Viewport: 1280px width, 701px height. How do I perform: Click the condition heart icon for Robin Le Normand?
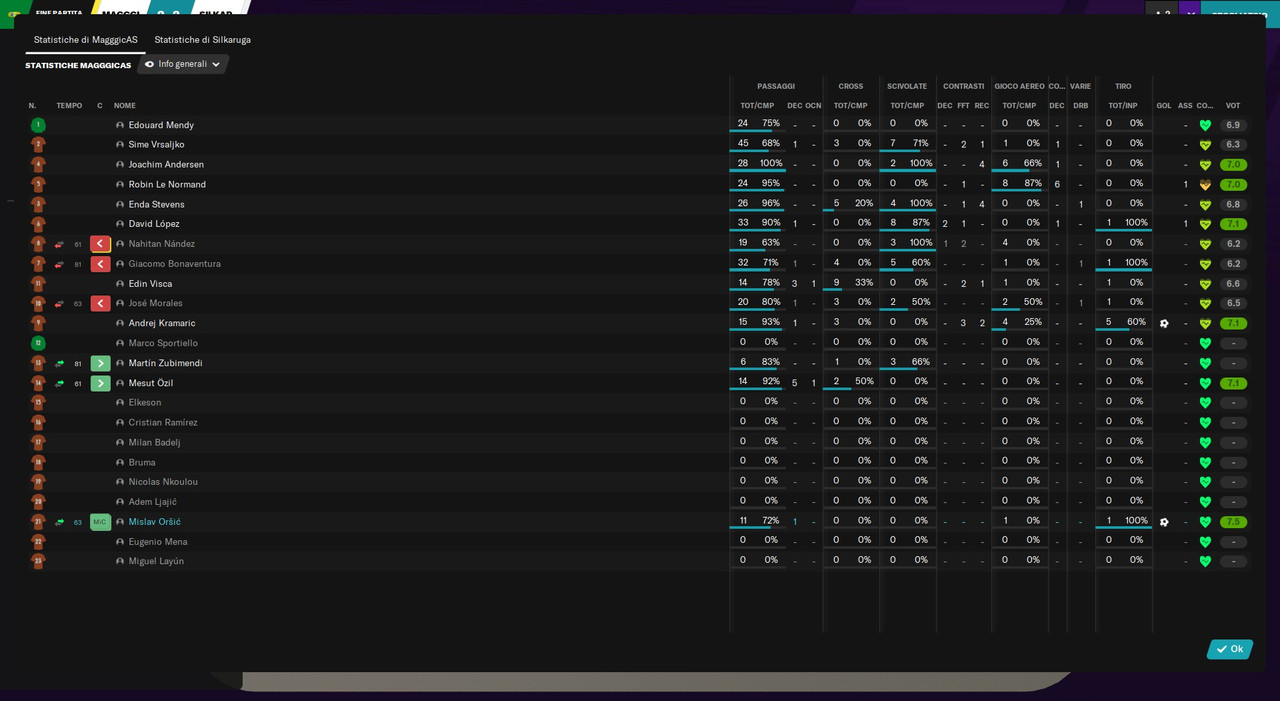[1205, 185]
